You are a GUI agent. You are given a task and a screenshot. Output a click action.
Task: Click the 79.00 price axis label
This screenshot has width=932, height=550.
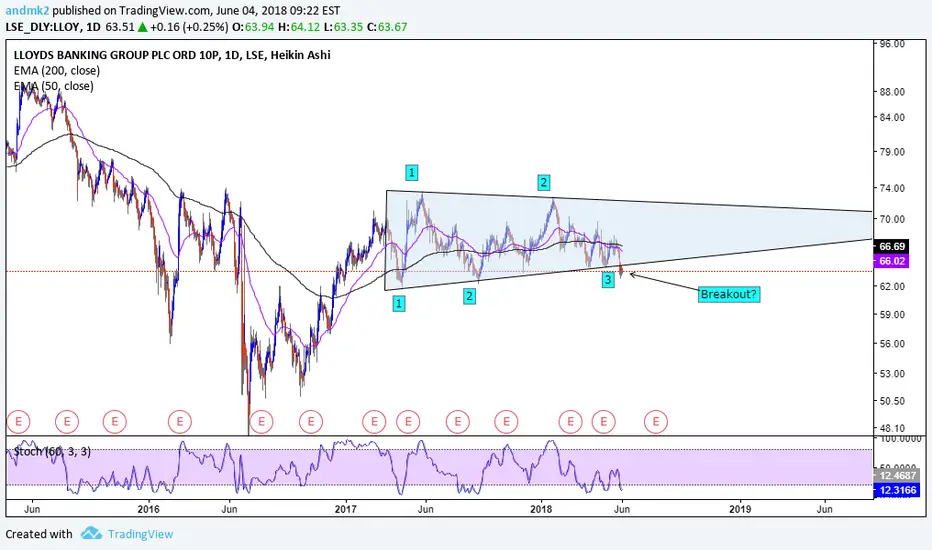(x=892, y=152)
